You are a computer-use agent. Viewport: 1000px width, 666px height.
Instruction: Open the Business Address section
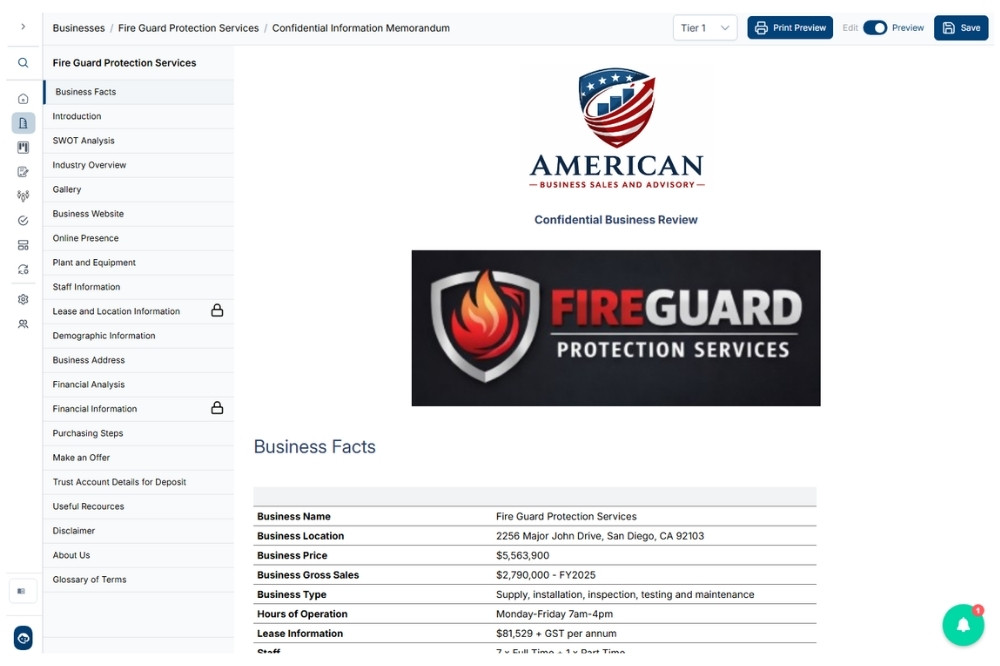click(x=138, y=360)
